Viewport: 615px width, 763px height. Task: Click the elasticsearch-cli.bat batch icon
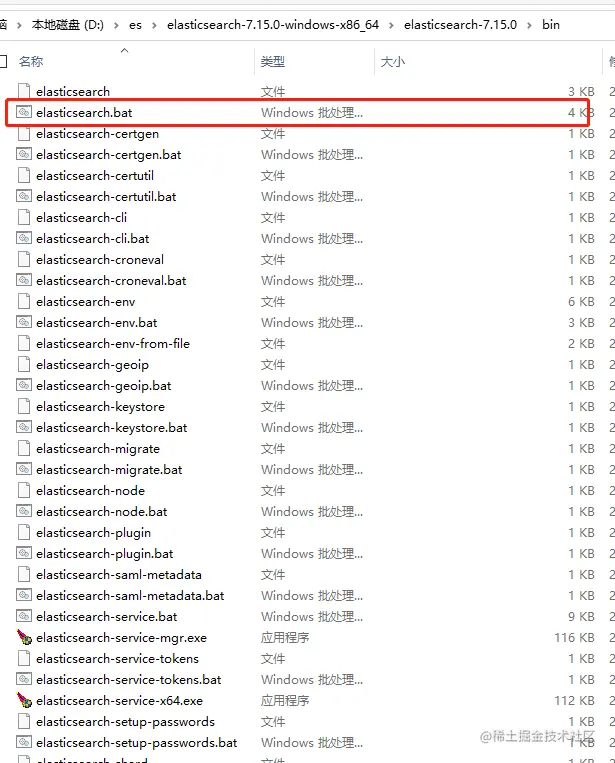point(24,238)
